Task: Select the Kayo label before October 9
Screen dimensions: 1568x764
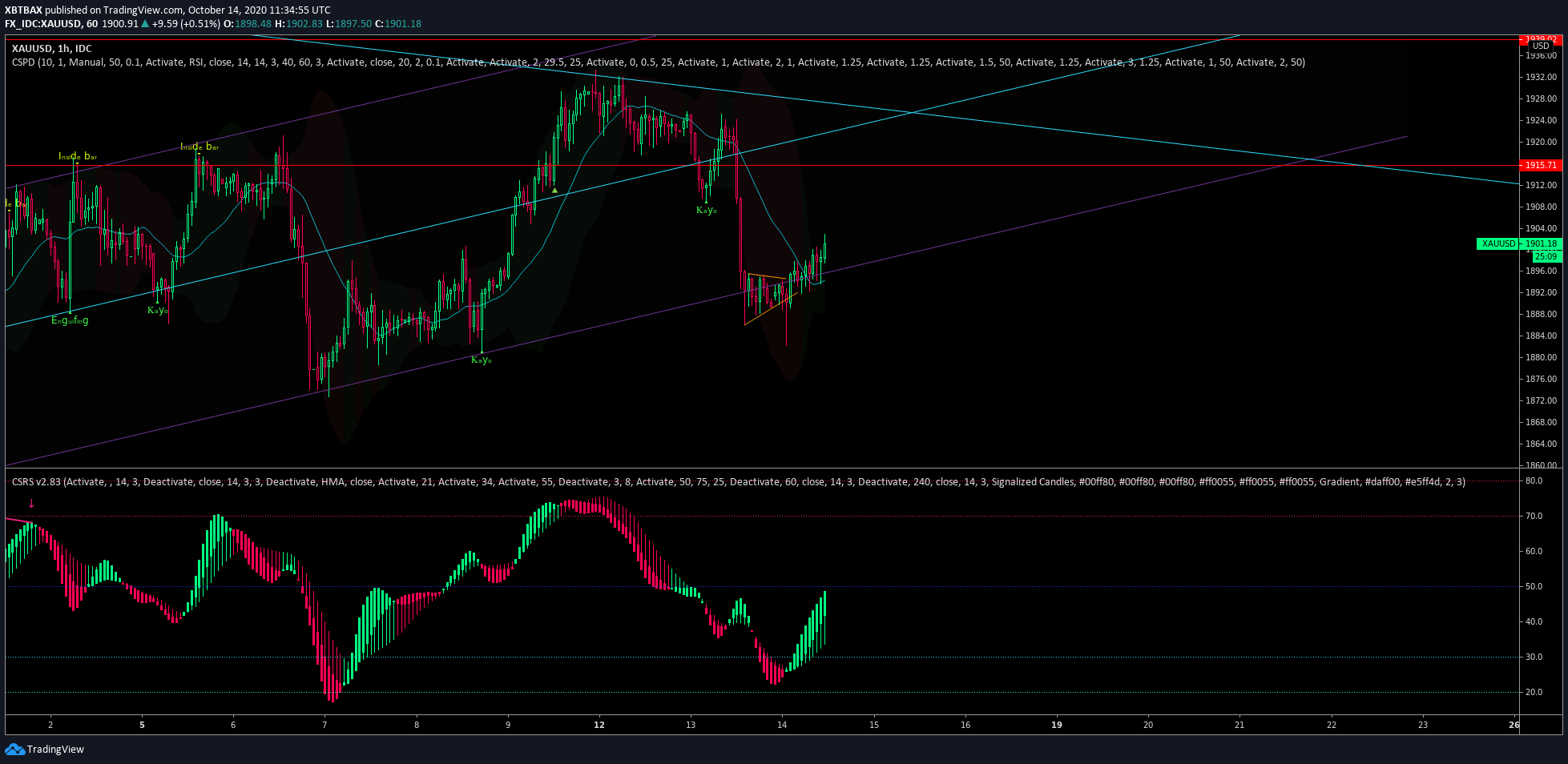Action: [x=481, y=360]
